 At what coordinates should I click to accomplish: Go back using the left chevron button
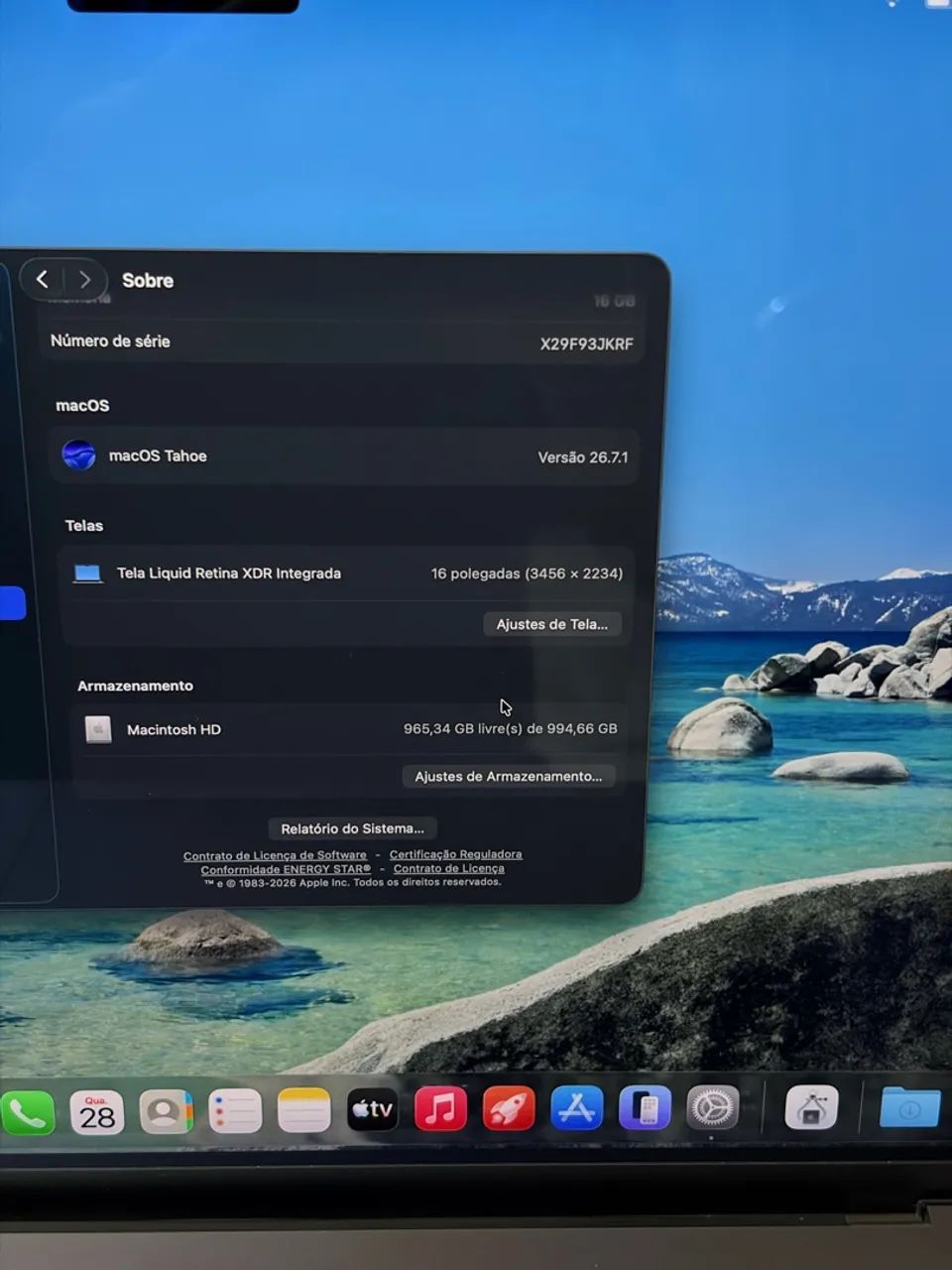click(42, 280)
